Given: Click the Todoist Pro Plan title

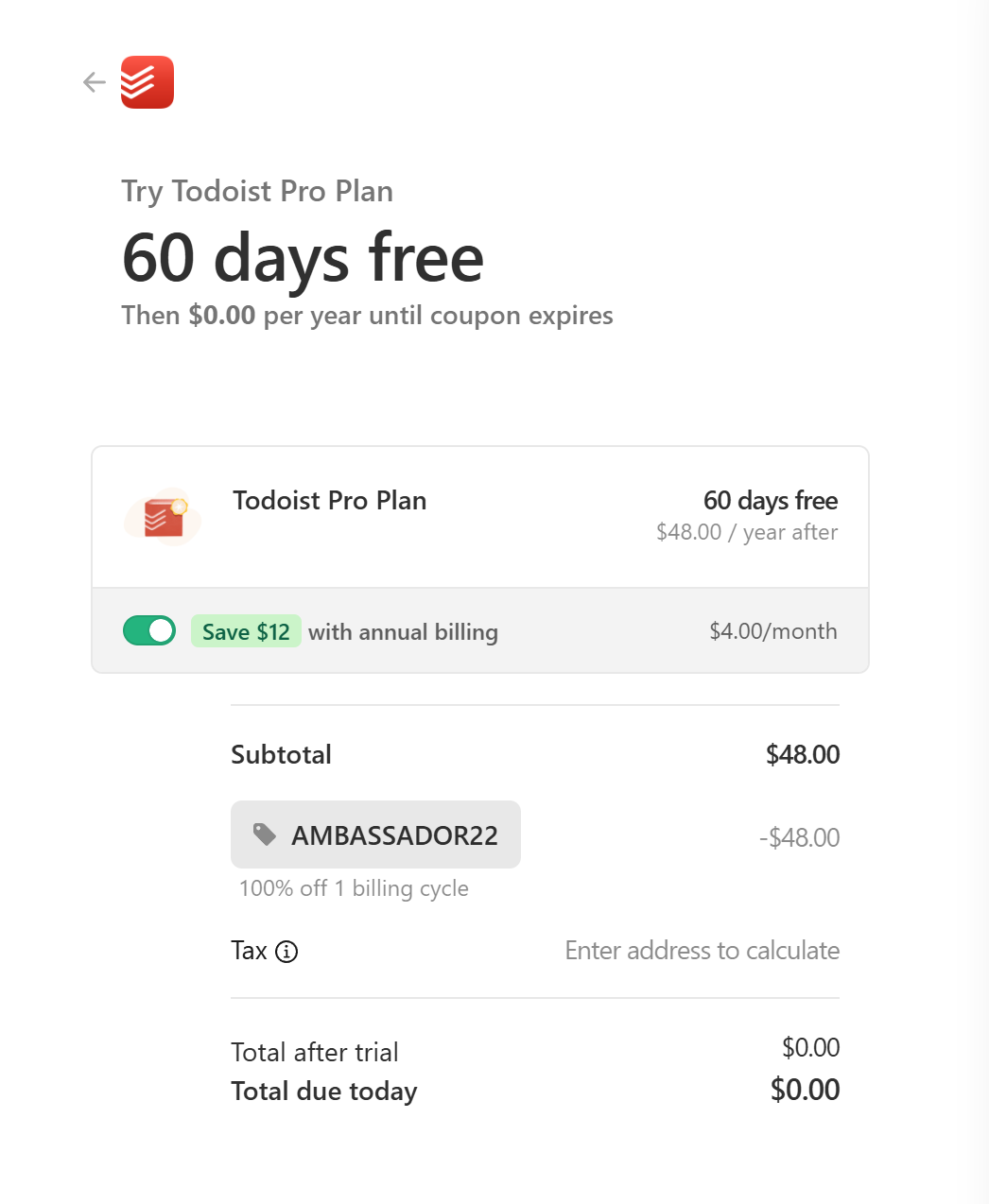Looking at the screenshot, I should pyautogui.click(x=330, y=500).
